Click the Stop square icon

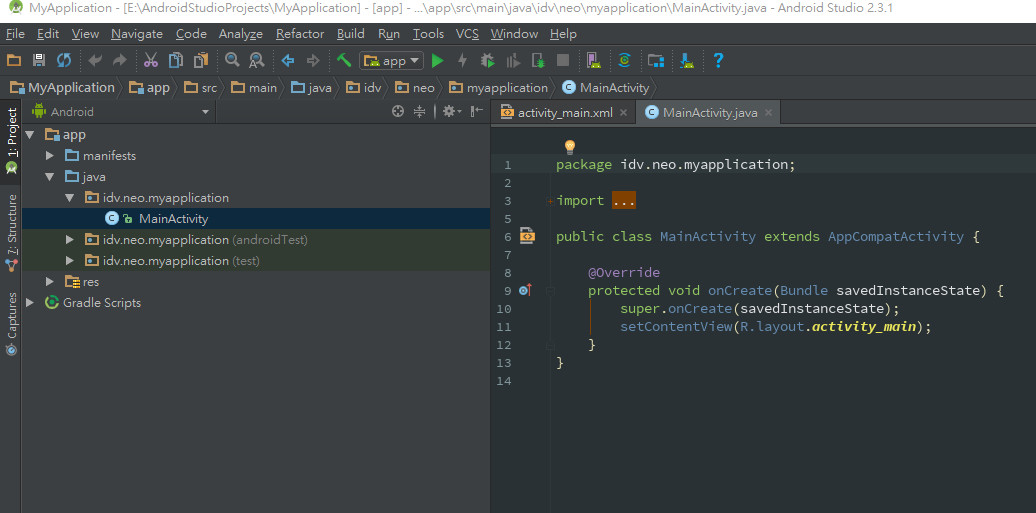[x=563, y=61]
